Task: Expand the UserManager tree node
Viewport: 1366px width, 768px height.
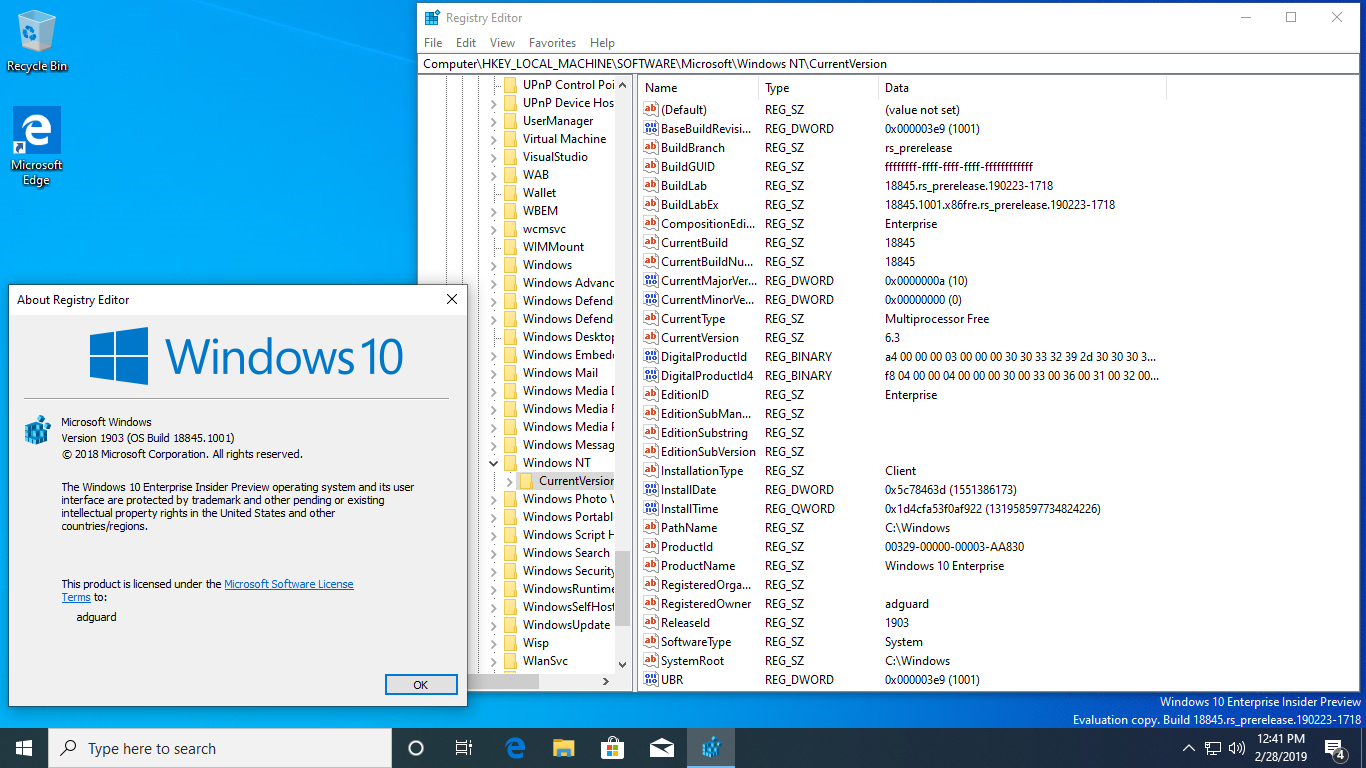Action: coord(493,121)
